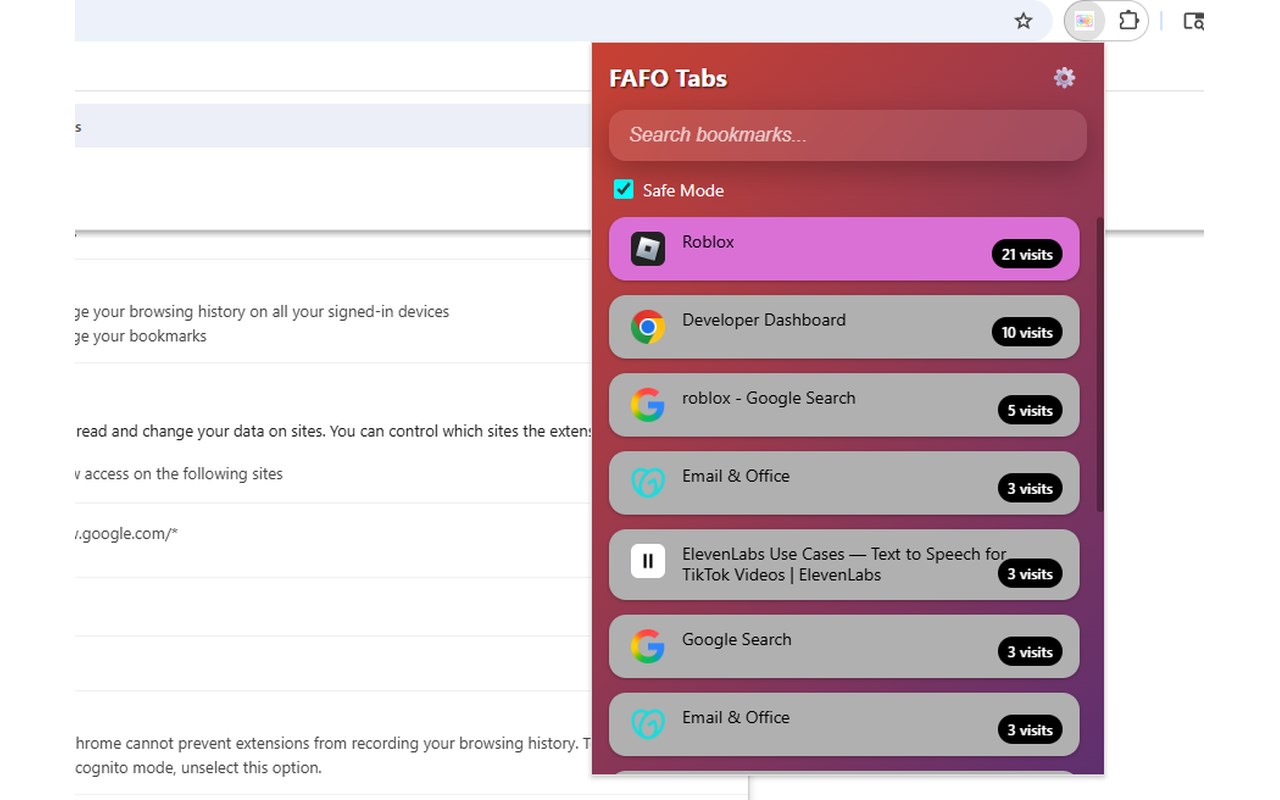The image size is (1280, 800).
Task: Click the Google logo beside roblox - Google Search
Action: [648, 405]
